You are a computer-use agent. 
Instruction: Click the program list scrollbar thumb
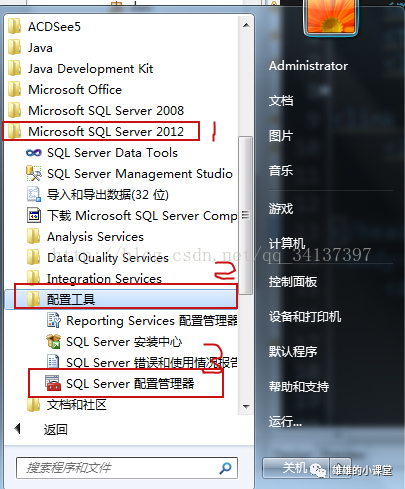pyautogui.click(x=246, y=215)
